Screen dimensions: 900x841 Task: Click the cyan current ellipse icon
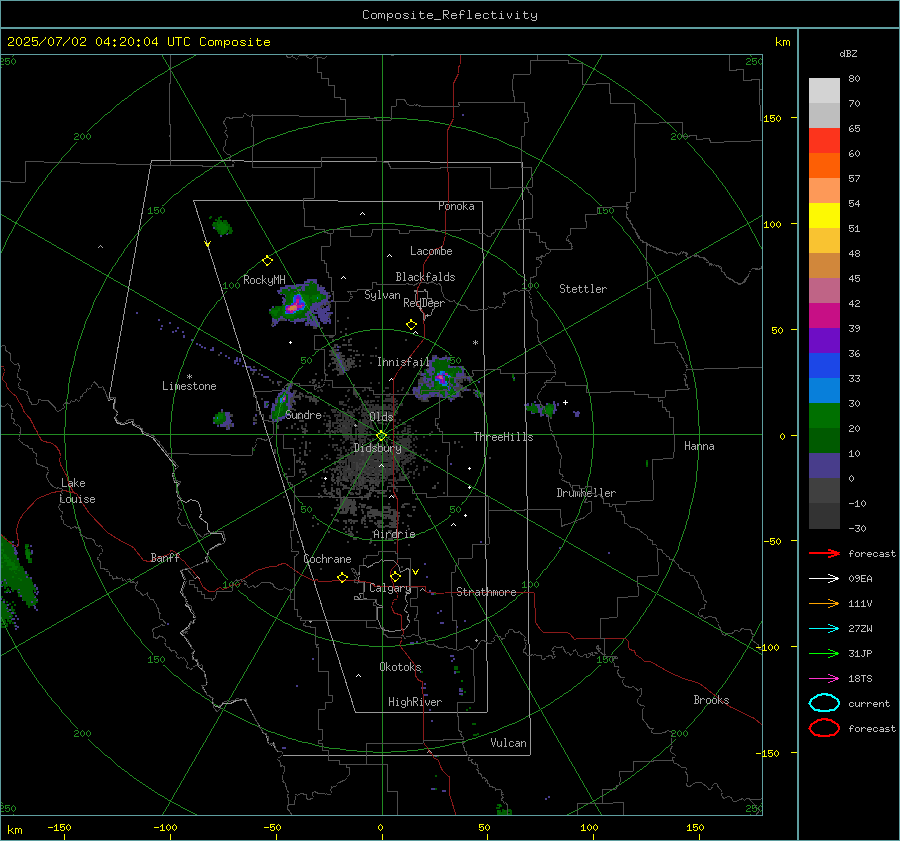(824, 703)
